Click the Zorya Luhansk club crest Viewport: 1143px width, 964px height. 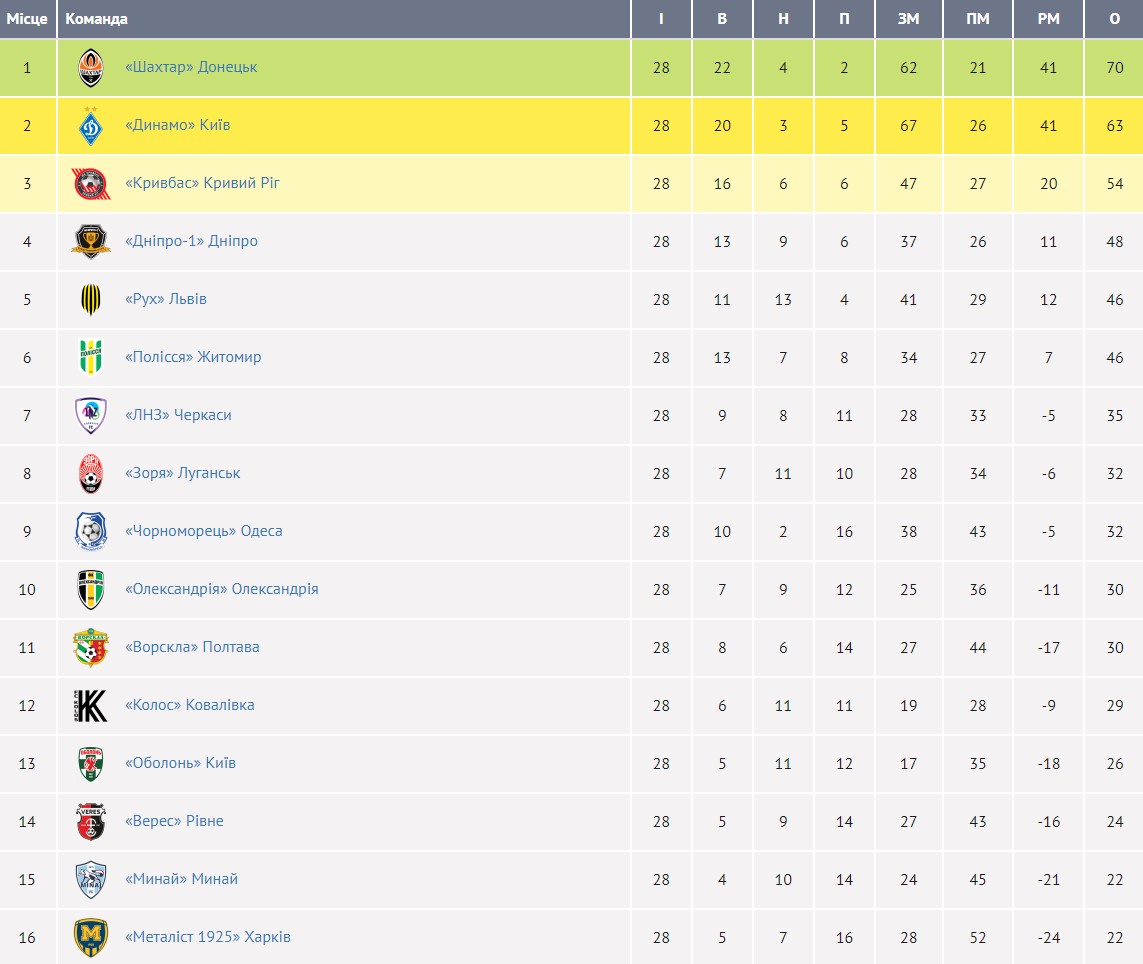point(91,474)
